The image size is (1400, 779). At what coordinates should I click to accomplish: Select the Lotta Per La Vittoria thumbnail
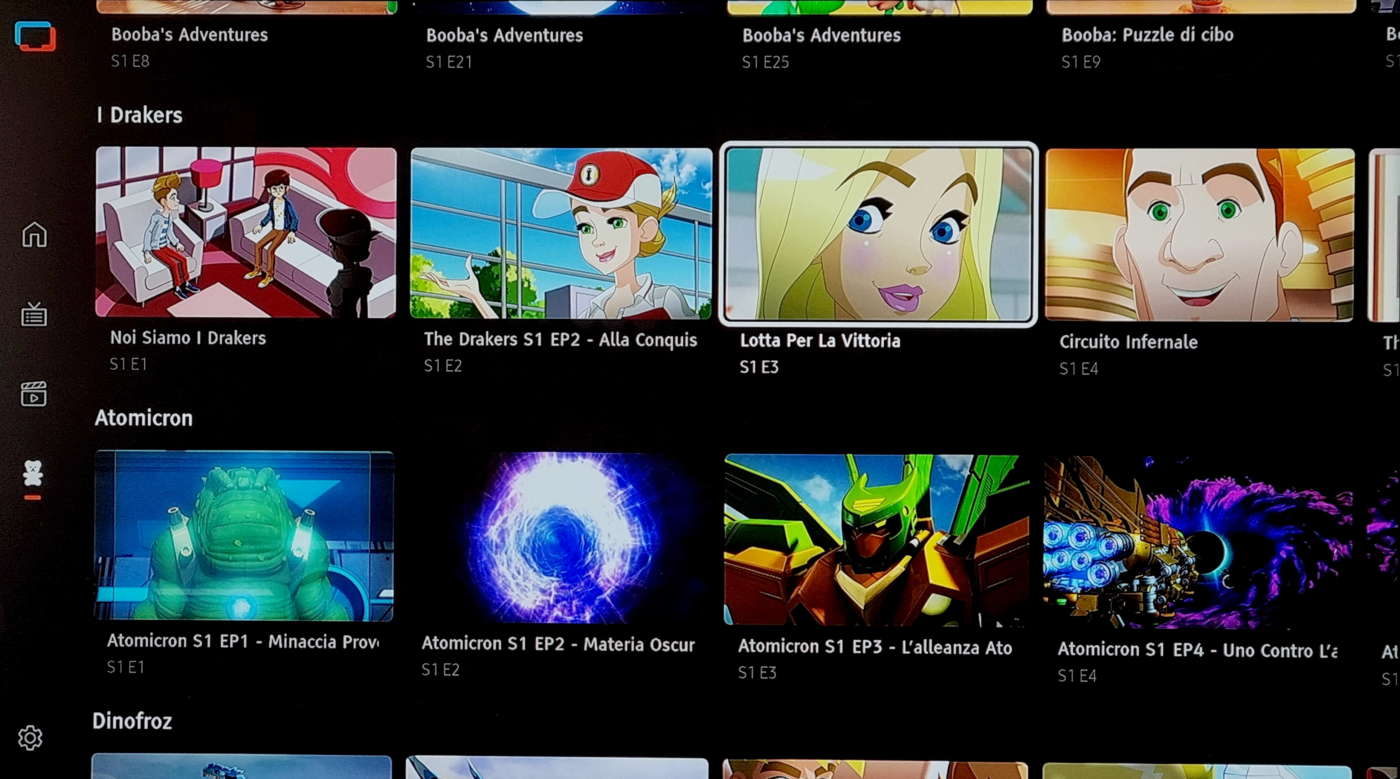click(x=879, y=234)
